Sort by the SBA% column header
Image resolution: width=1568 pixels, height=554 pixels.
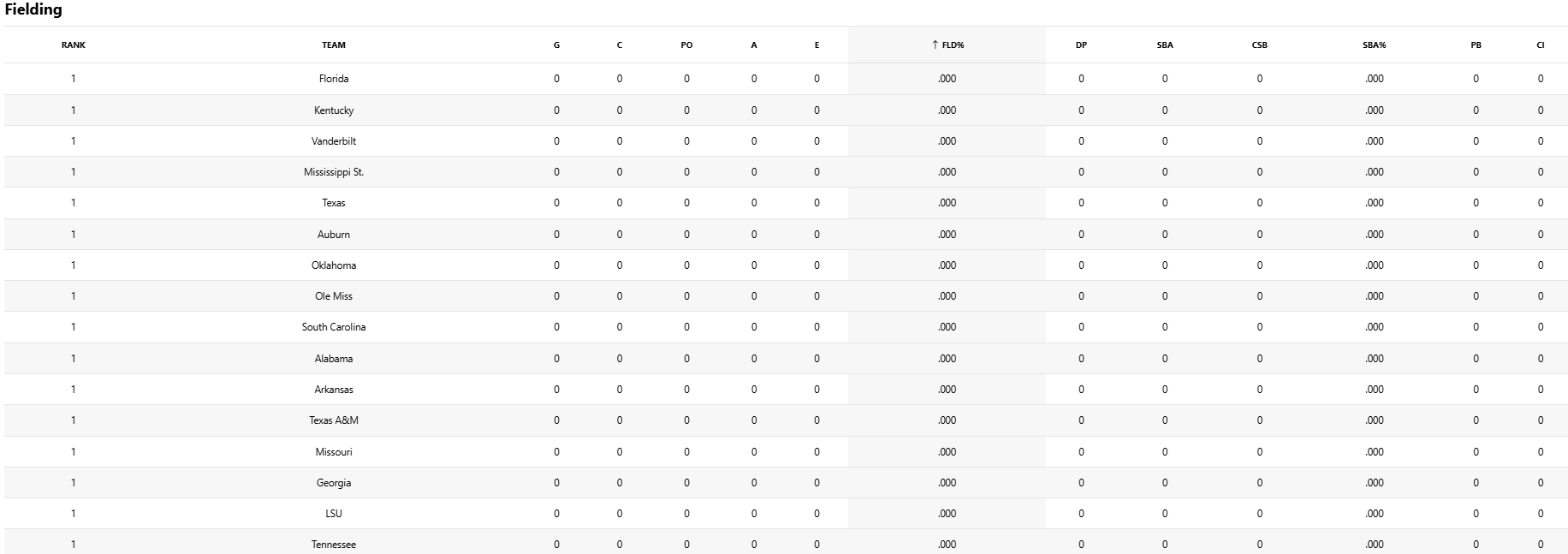[1374, 45]
